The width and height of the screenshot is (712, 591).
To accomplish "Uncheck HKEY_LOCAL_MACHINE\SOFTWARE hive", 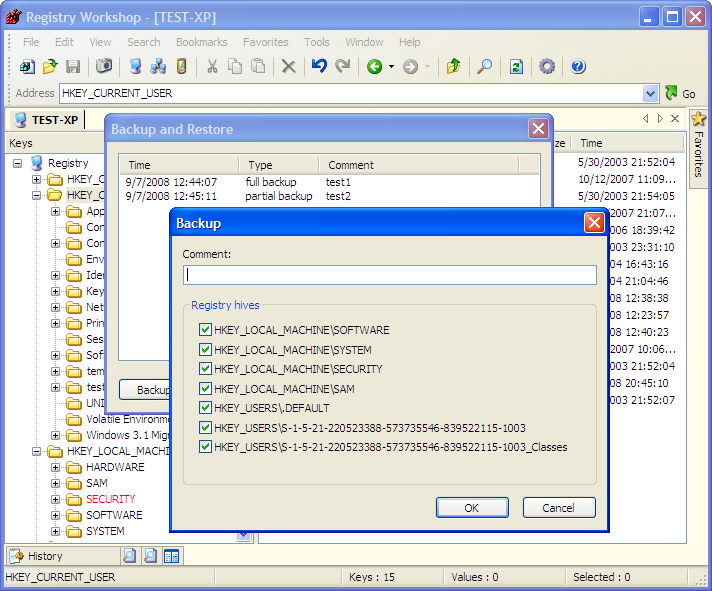I will click(206, 330).
